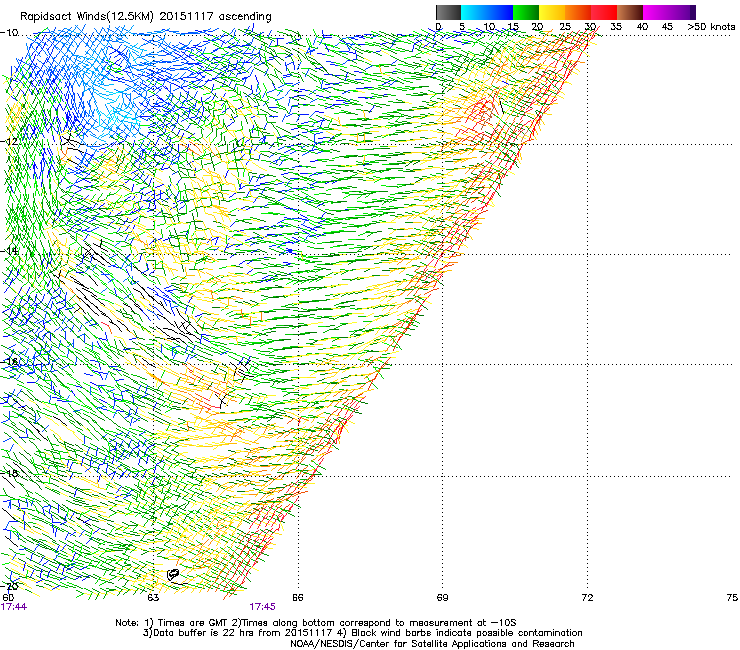Viewport: 740px width, 650px height.
Task: Click the yellow 20-25 knots legend swatch
Action: click(552, 12)
